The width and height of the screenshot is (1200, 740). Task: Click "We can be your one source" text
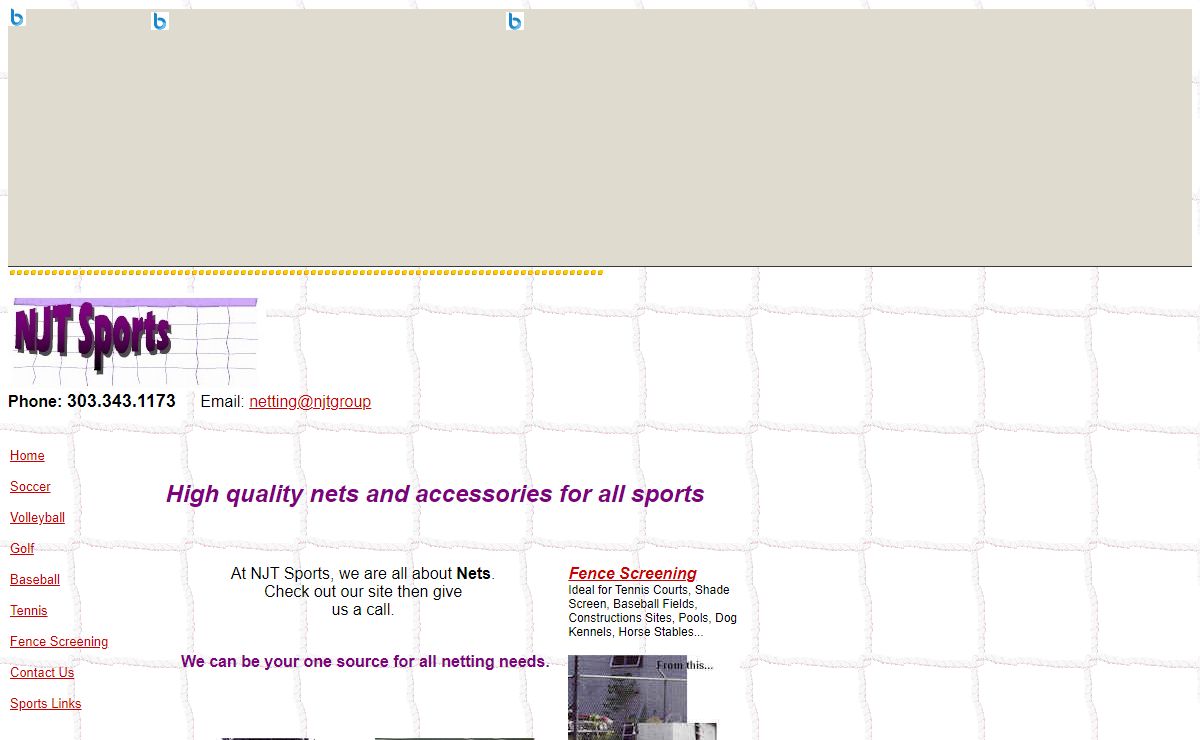click(x=365, y=661)
